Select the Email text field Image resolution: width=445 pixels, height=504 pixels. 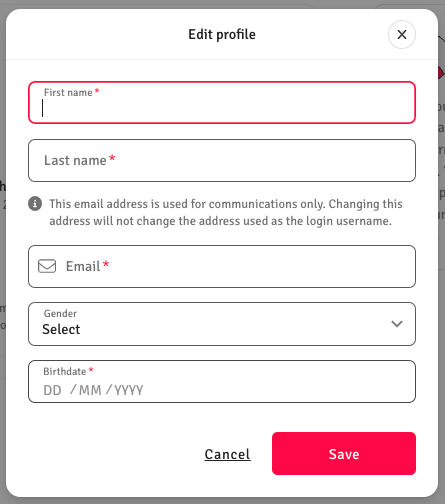pyautogui.click(x=222, y=266)
